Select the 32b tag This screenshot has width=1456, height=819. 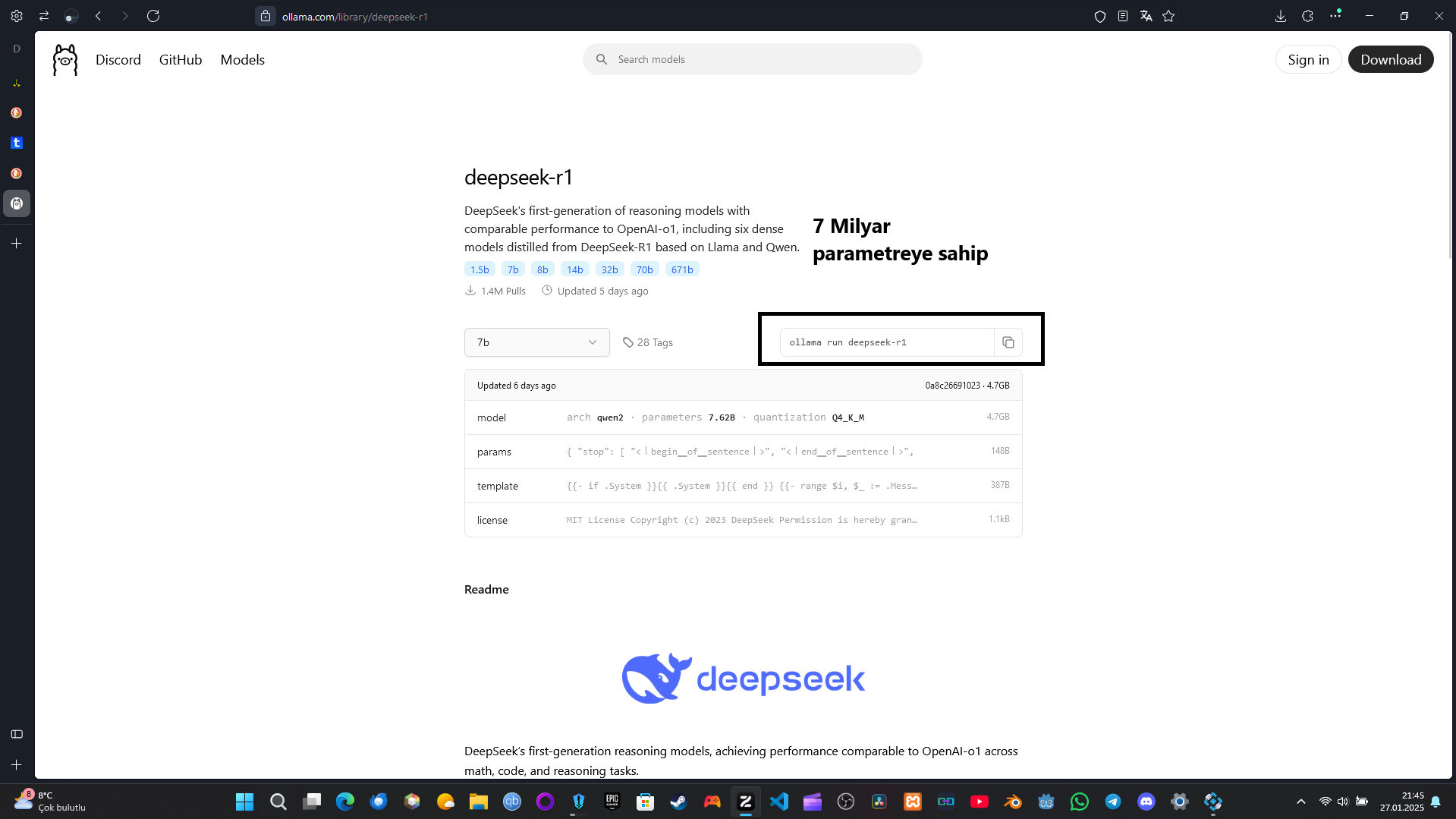click(x=610, y=269)
